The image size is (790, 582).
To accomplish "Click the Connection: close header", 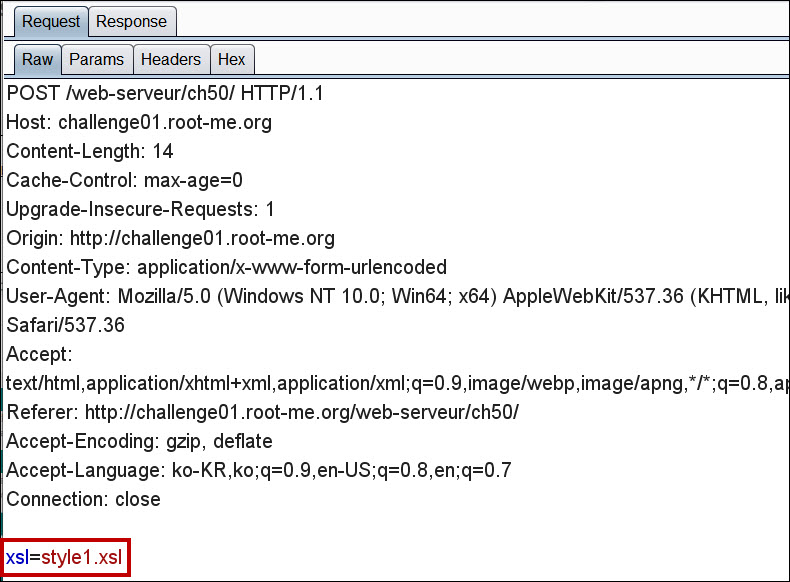I will click(84, 499).
